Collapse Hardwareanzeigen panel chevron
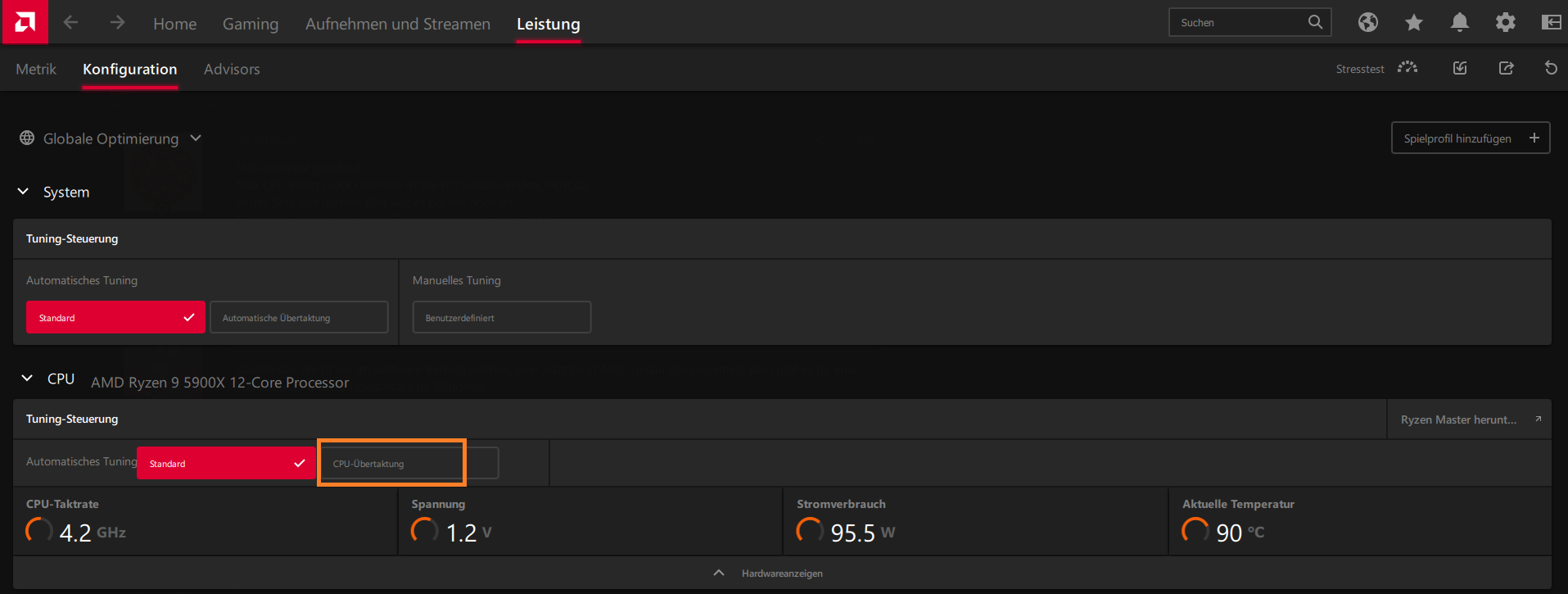 [719, 573]
